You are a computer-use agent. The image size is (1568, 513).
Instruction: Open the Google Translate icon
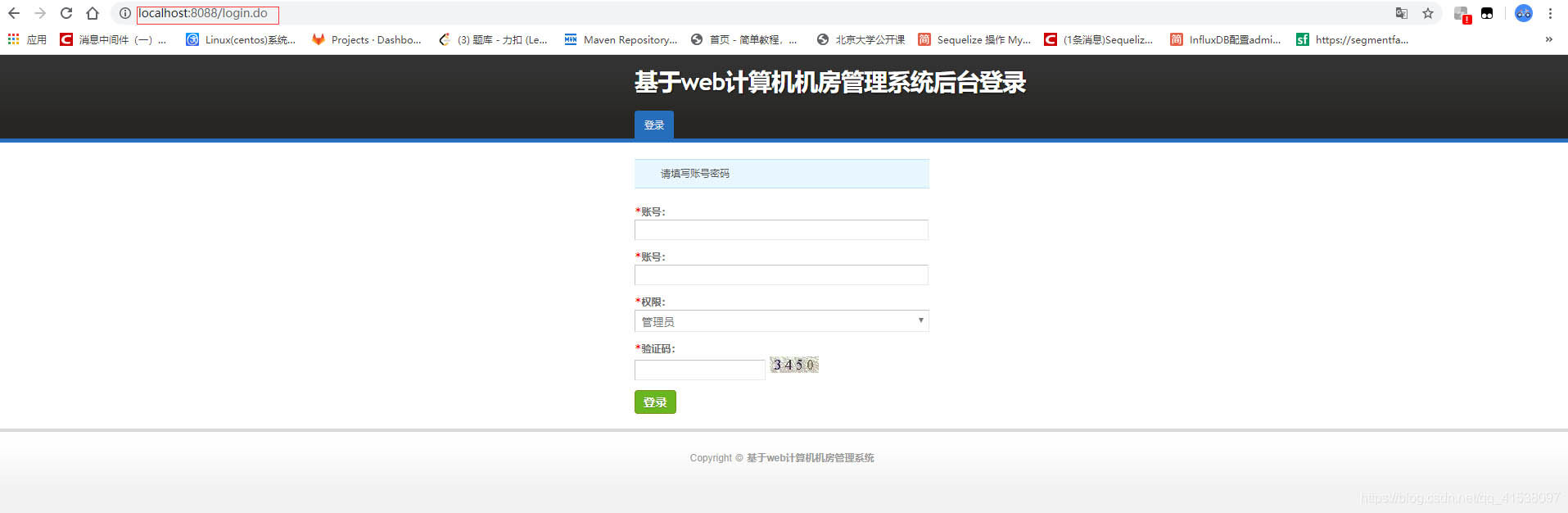coord(1402,13)
